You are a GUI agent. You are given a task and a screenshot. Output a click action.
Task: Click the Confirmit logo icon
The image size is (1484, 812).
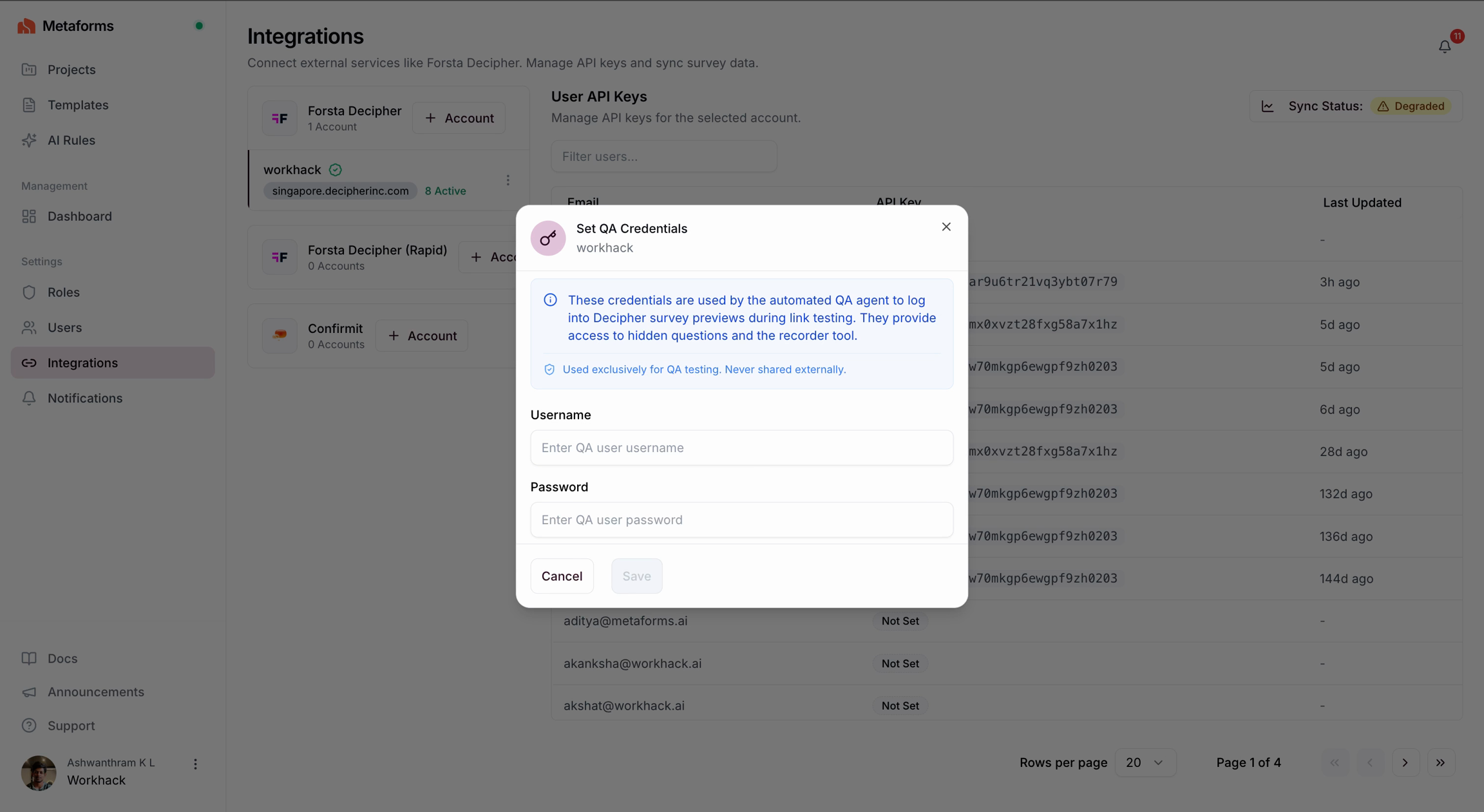[280, 335]
